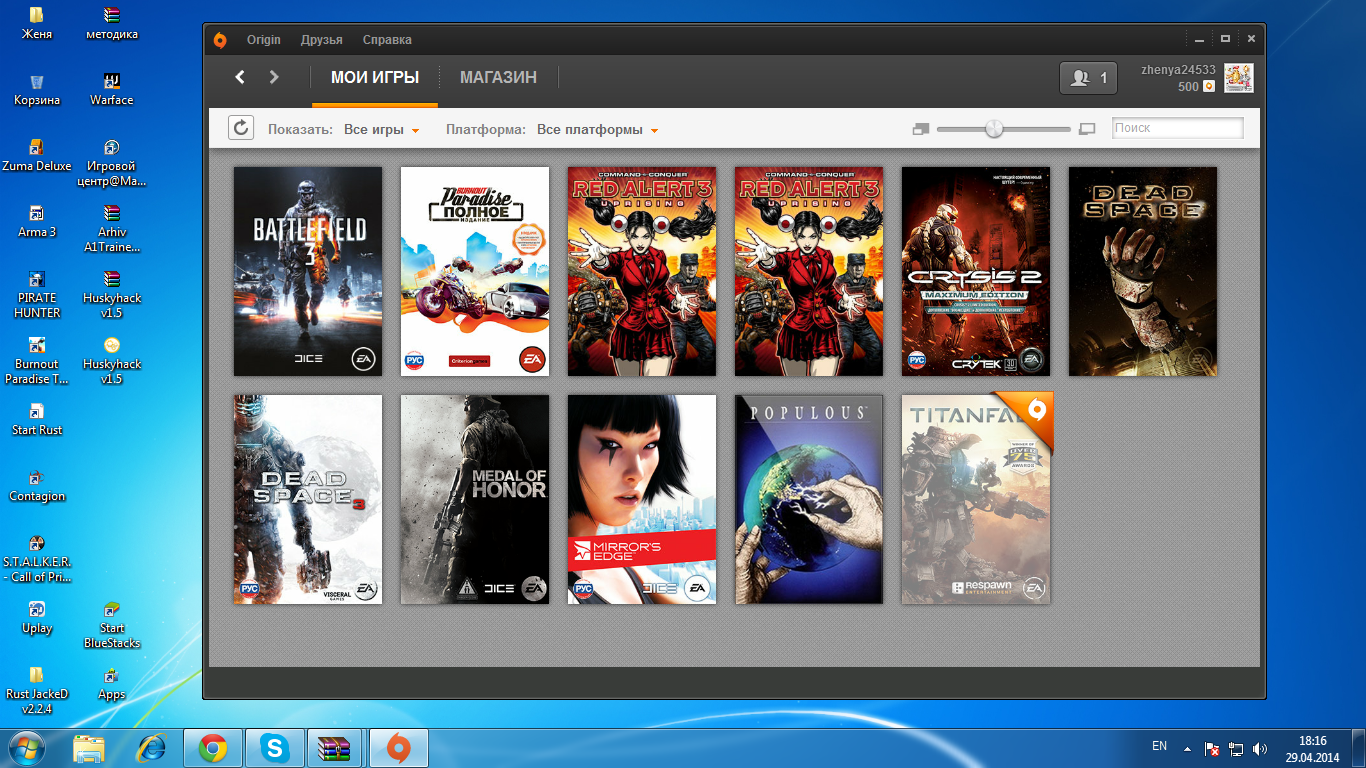
Task: Click the username zhenya24533
Action: pyautogui.click(x=1179, y=70)
